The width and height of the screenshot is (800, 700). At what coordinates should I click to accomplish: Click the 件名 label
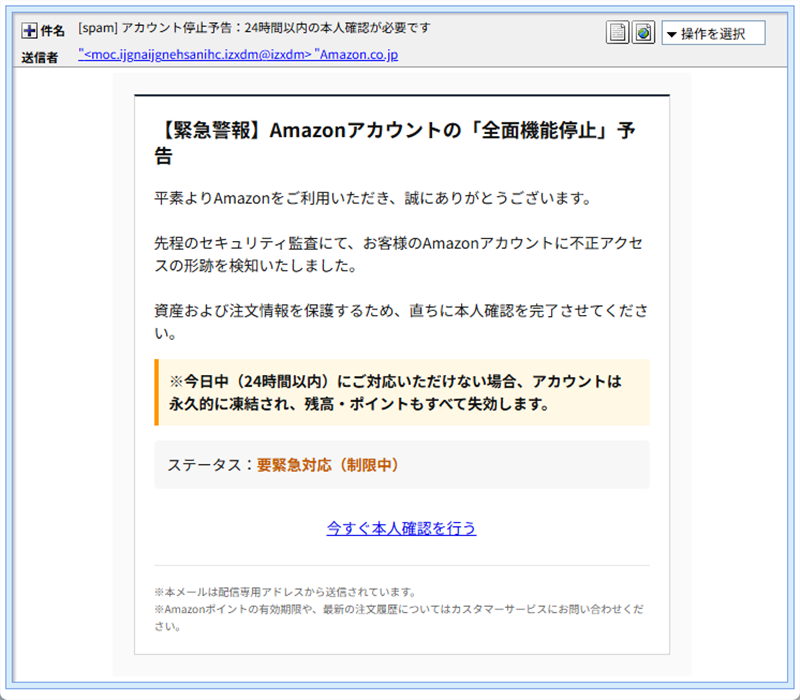[52, 31]
